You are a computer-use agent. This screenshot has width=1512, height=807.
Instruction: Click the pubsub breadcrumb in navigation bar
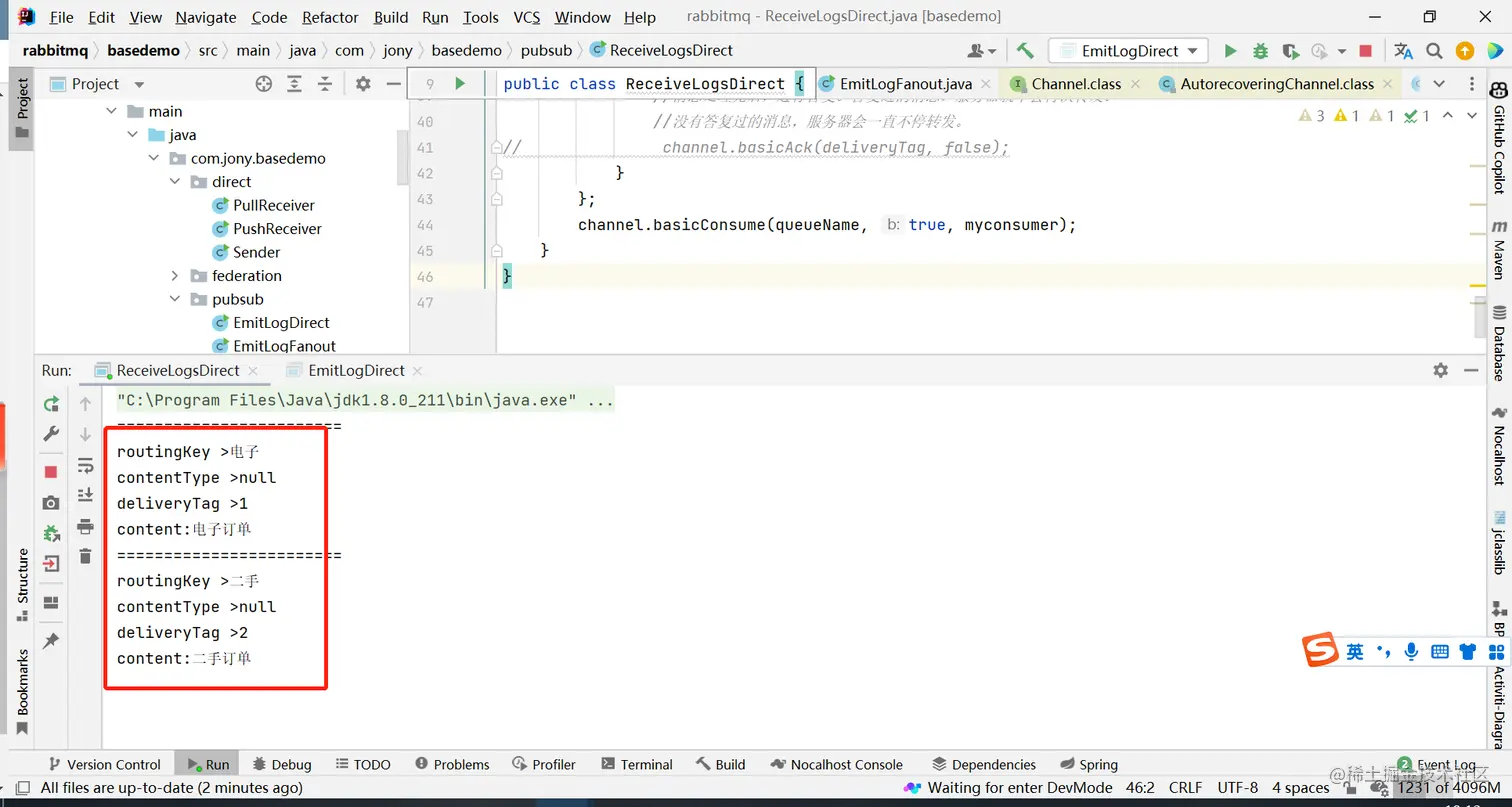click(546, 50)
